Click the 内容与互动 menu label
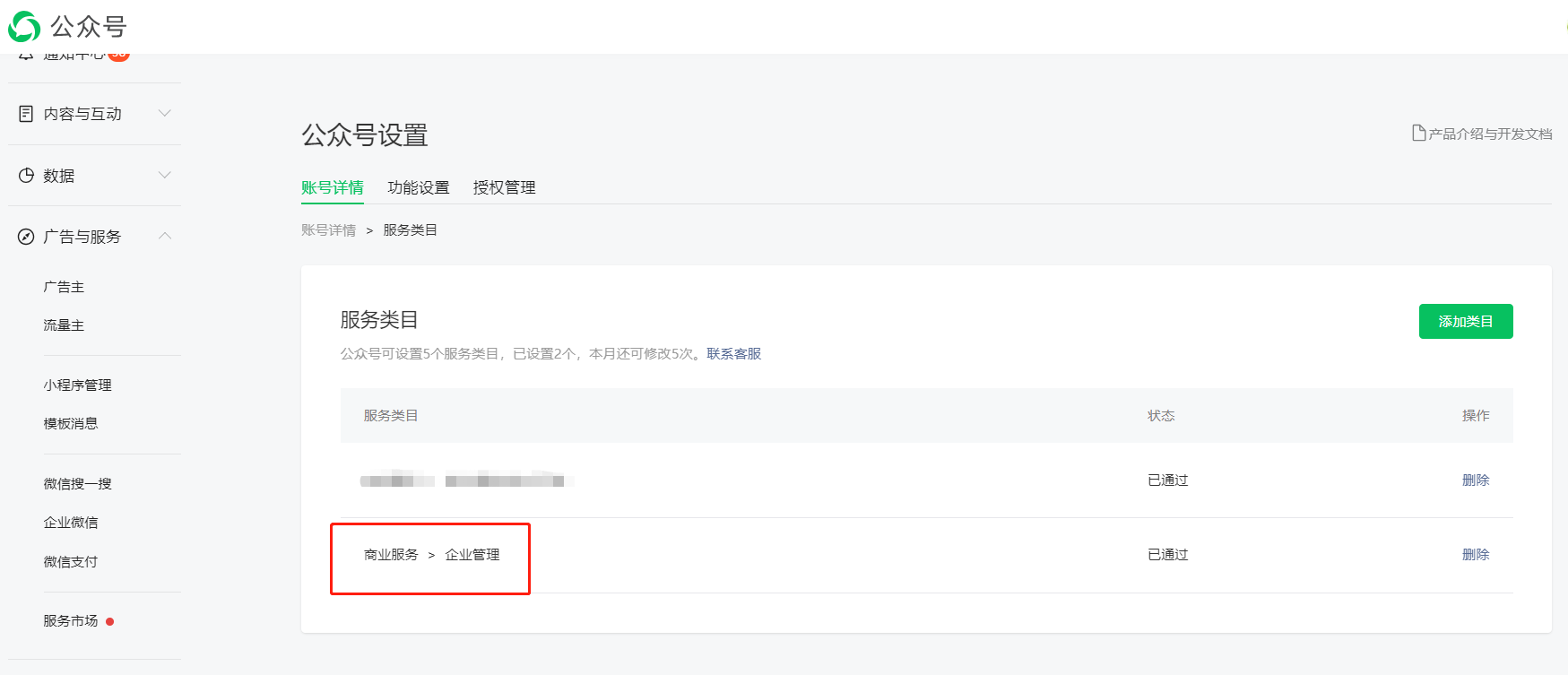The image size is (1568, 675). [82, 114]
